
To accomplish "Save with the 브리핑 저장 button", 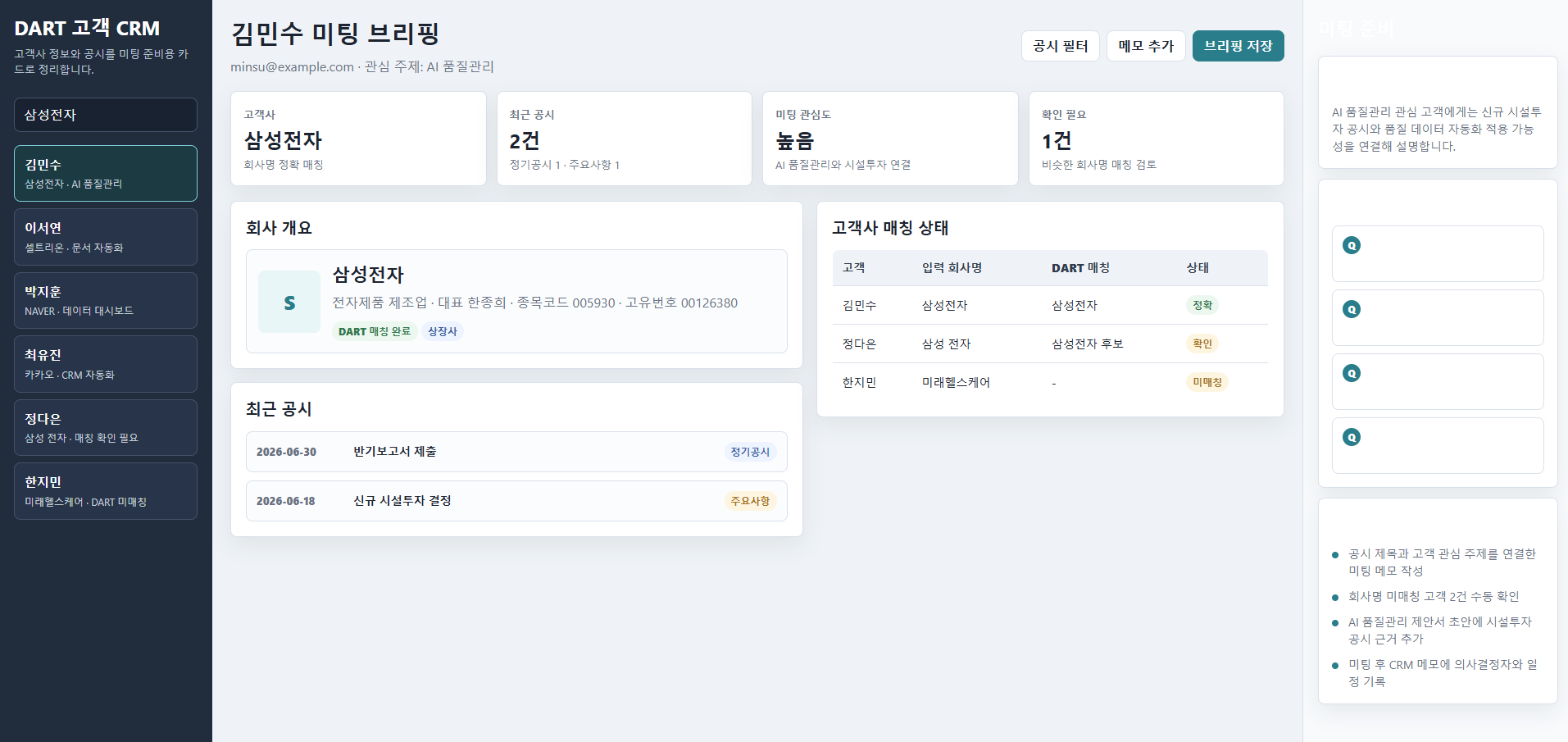I will click(1238, 46).
